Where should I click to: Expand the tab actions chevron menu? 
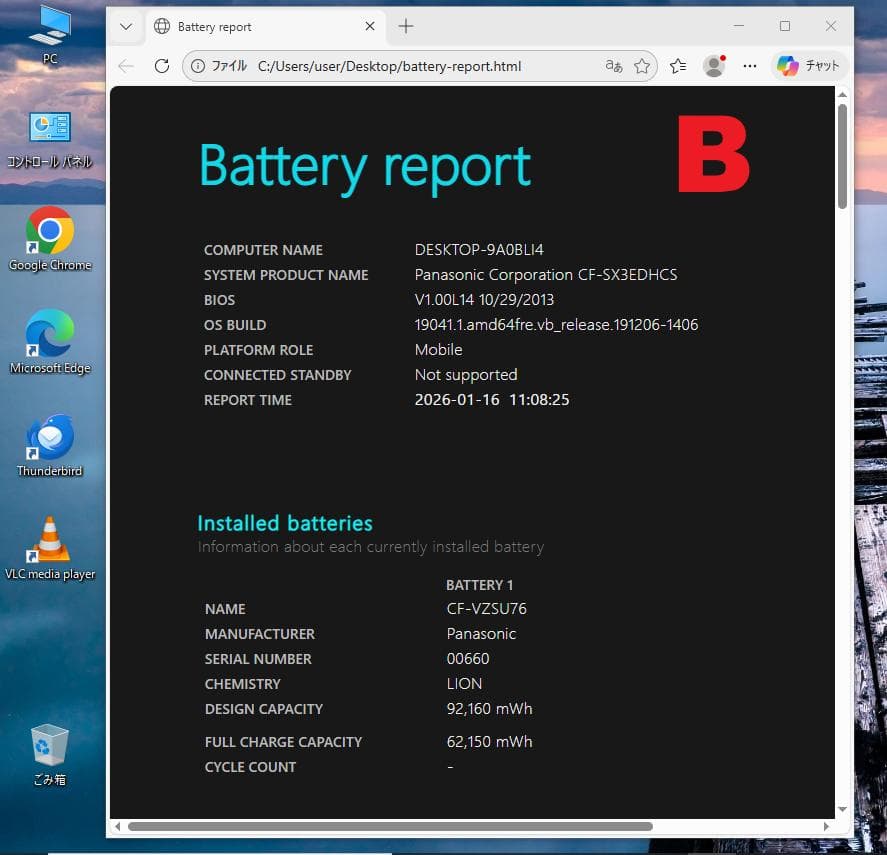126,27
